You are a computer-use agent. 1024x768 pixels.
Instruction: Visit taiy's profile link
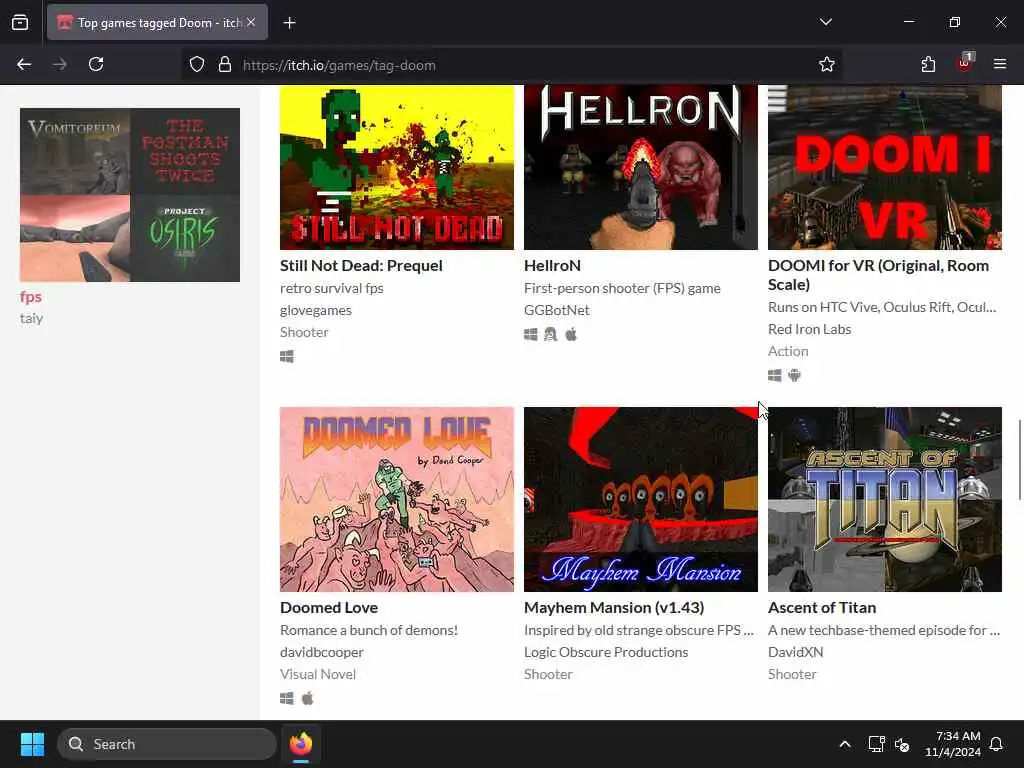31,318
